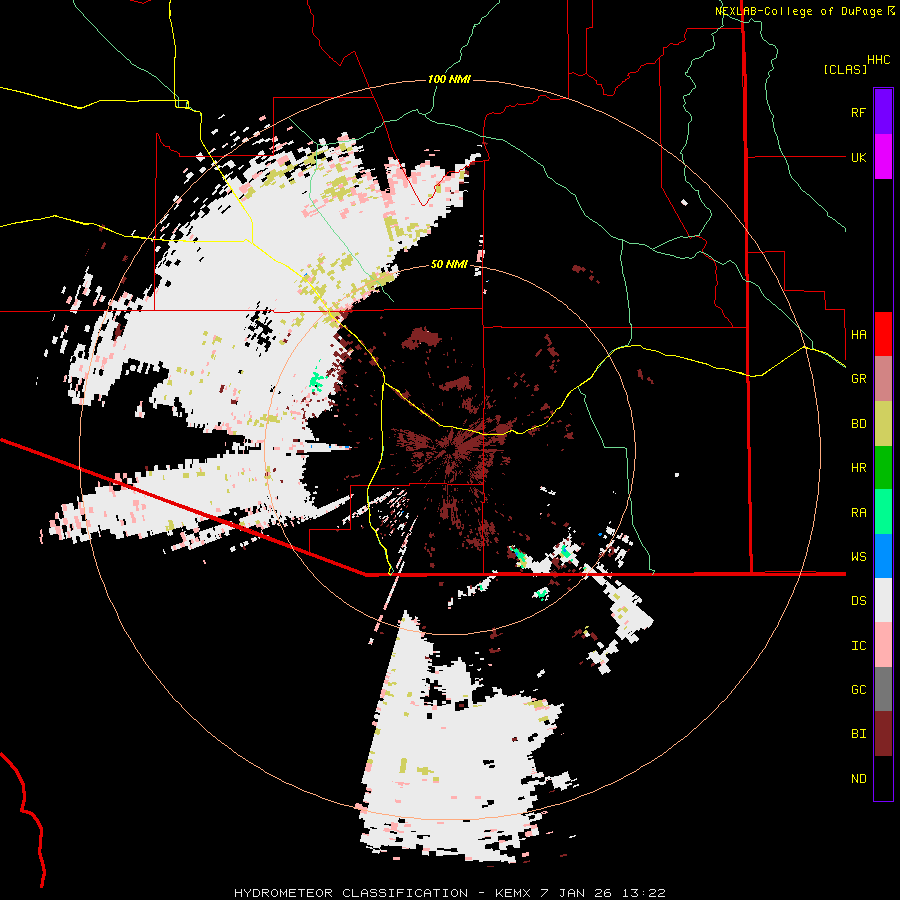Click the HA red legend swatch
The width and height of the screenshot is (900, 900).
(883, 334)
